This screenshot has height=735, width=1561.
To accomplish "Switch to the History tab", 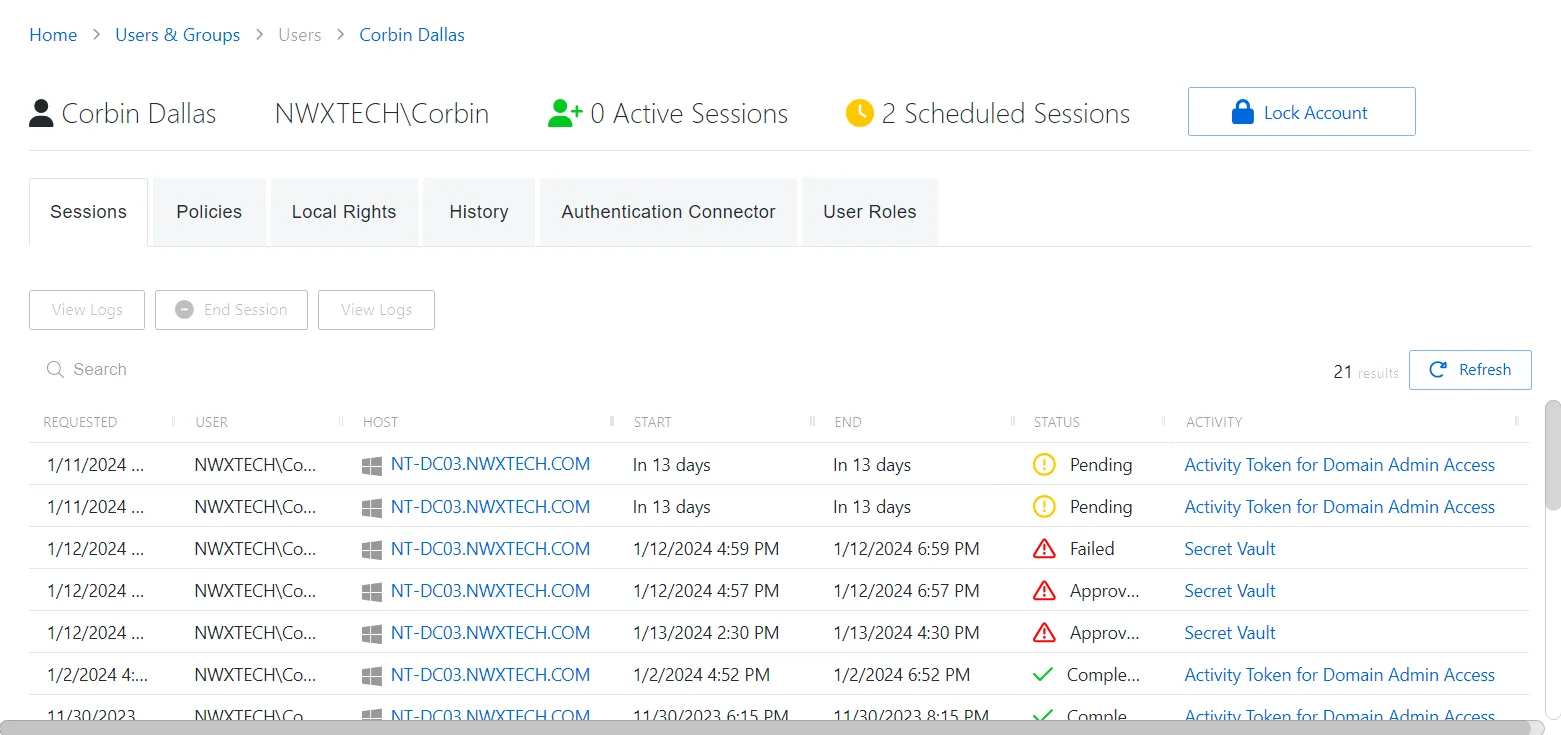I will coord(479,212).
